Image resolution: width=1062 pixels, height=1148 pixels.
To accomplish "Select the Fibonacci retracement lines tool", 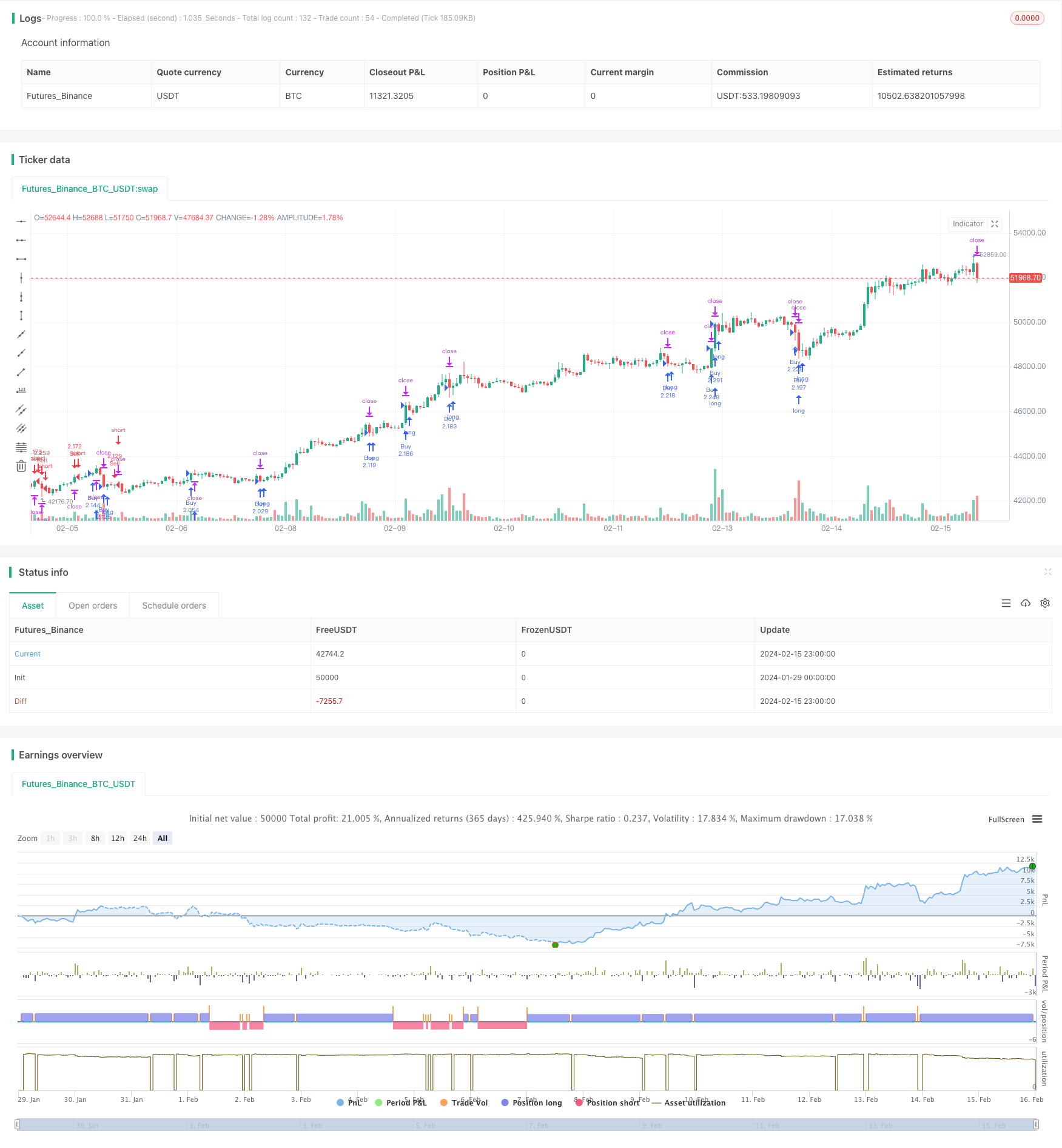I will pyautogui.click(x=21, y=447).
